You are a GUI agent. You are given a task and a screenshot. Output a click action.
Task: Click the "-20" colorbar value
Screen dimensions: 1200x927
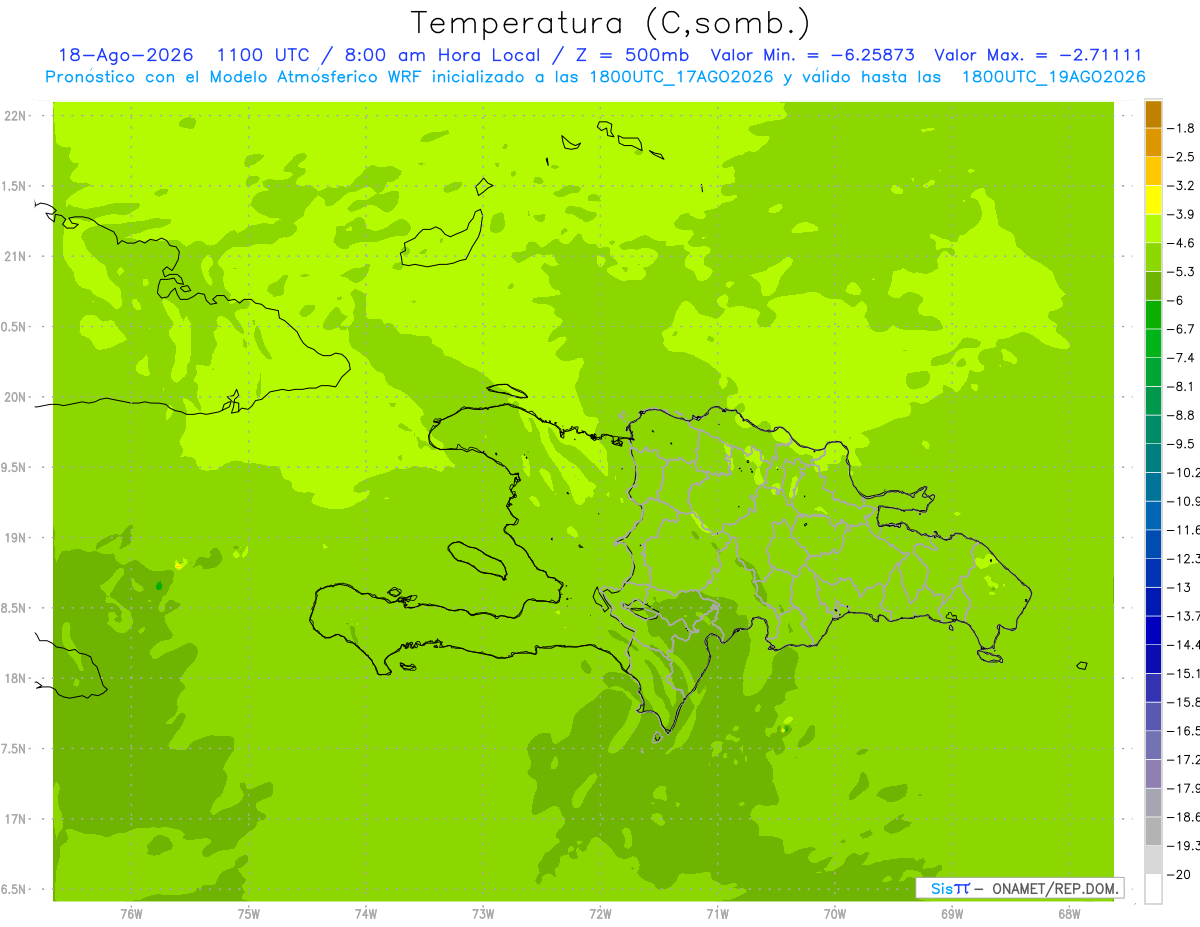click(1181, 875)
